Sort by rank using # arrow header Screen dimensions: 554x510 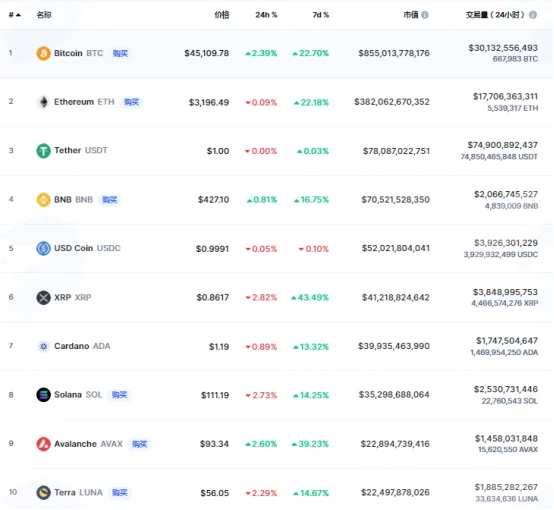(x=14, y=15)
